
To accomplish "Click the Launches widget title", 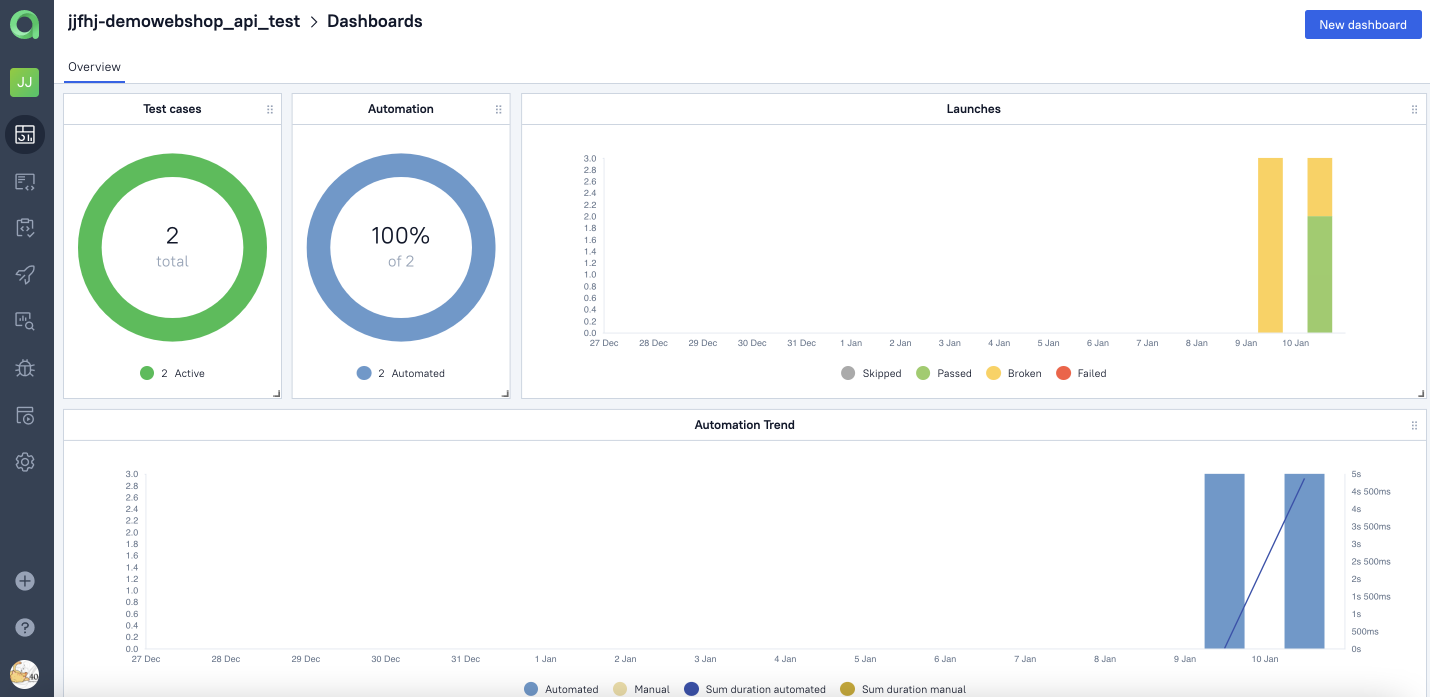I will coord(973,109).
